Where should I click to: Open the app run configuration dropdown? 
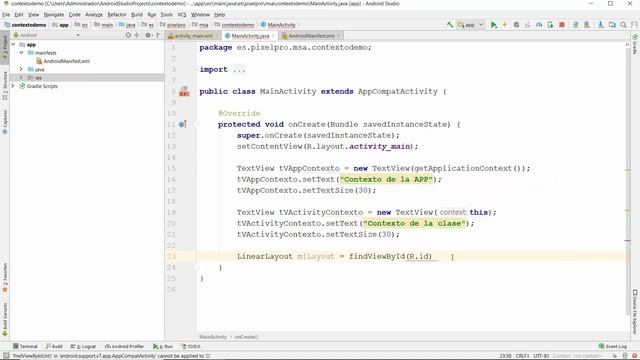[x=471, y=25]
